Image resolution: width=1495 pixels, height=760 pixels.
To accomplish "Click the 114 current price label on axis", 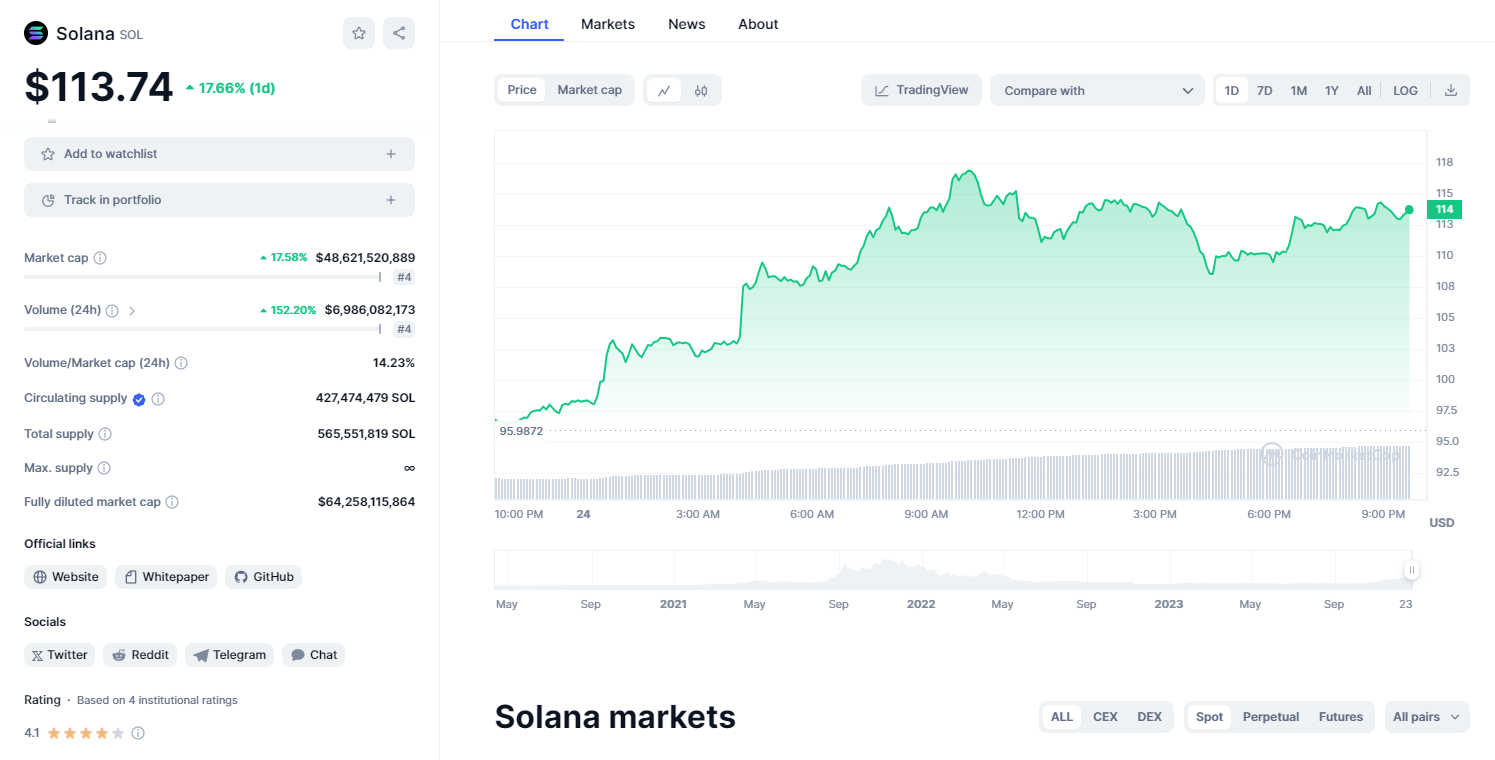I will (1445, 209).
